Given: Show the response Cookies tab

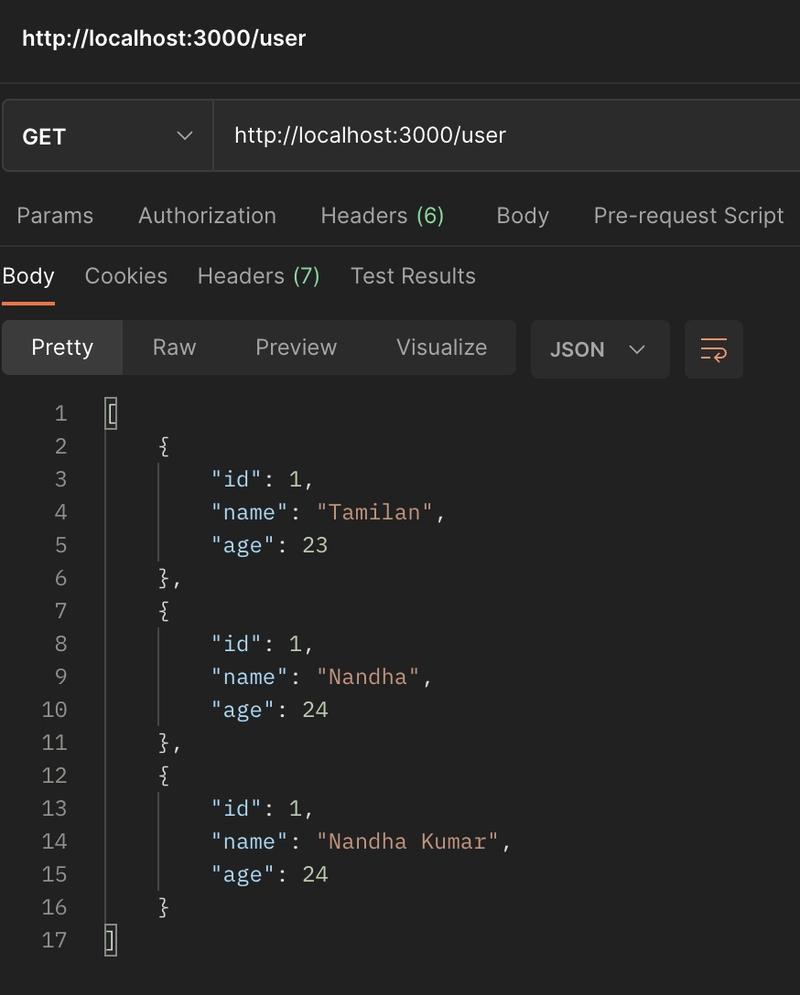Looking at the screenshot, I should tap(126, 276).
